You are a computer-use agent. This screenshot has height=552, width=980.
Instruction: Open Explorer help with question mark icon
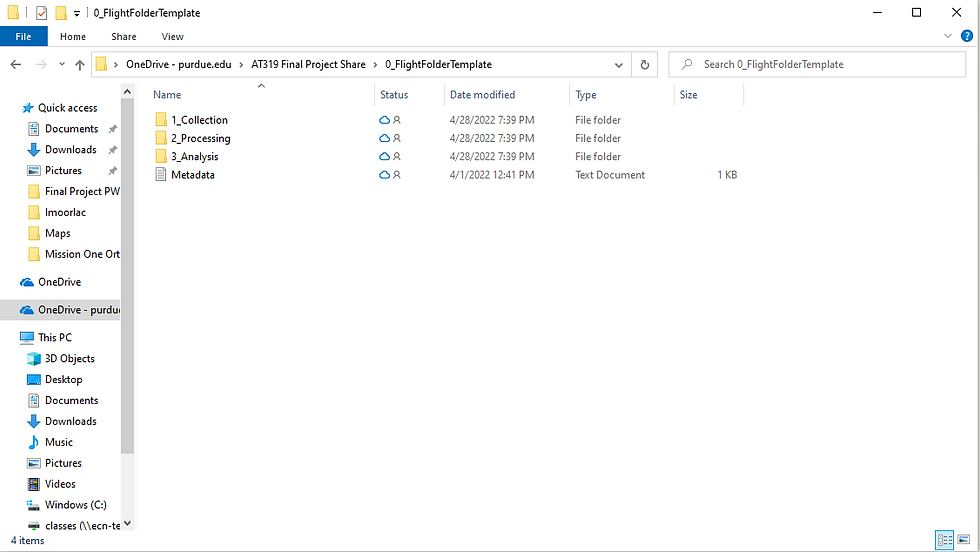[x=967, y=36]
